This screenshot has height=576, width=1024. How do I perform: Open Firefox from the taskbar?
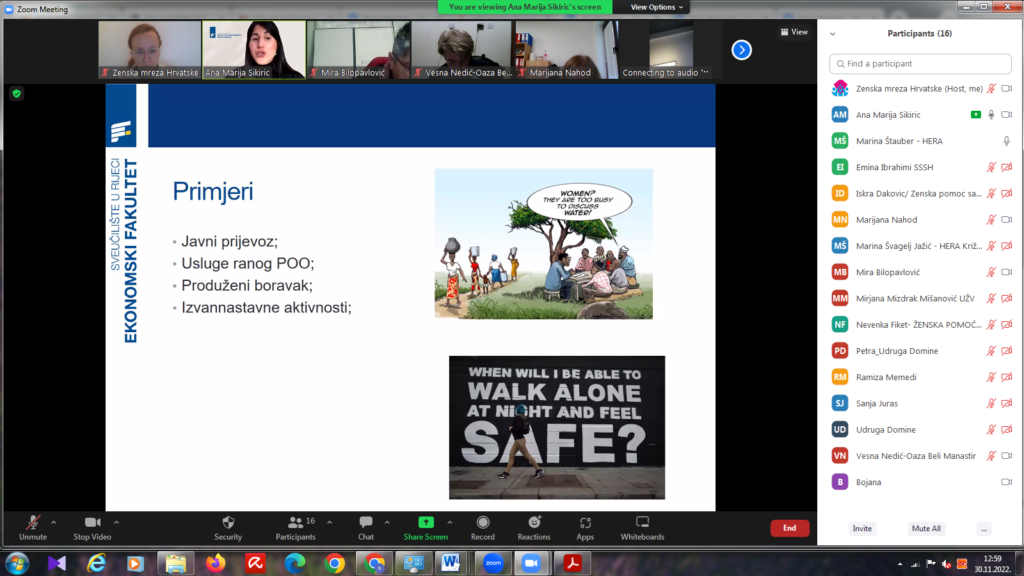pos(216,563)
